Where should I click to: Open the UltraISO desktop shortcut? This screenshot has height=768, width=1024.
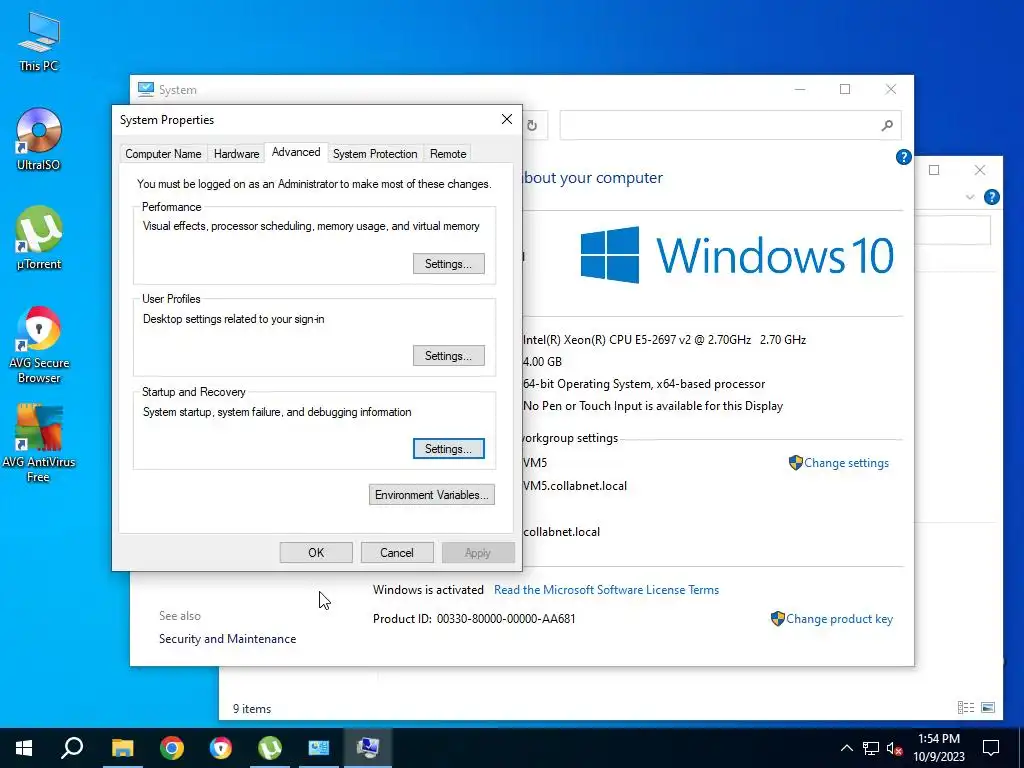(x=39, y=139)
